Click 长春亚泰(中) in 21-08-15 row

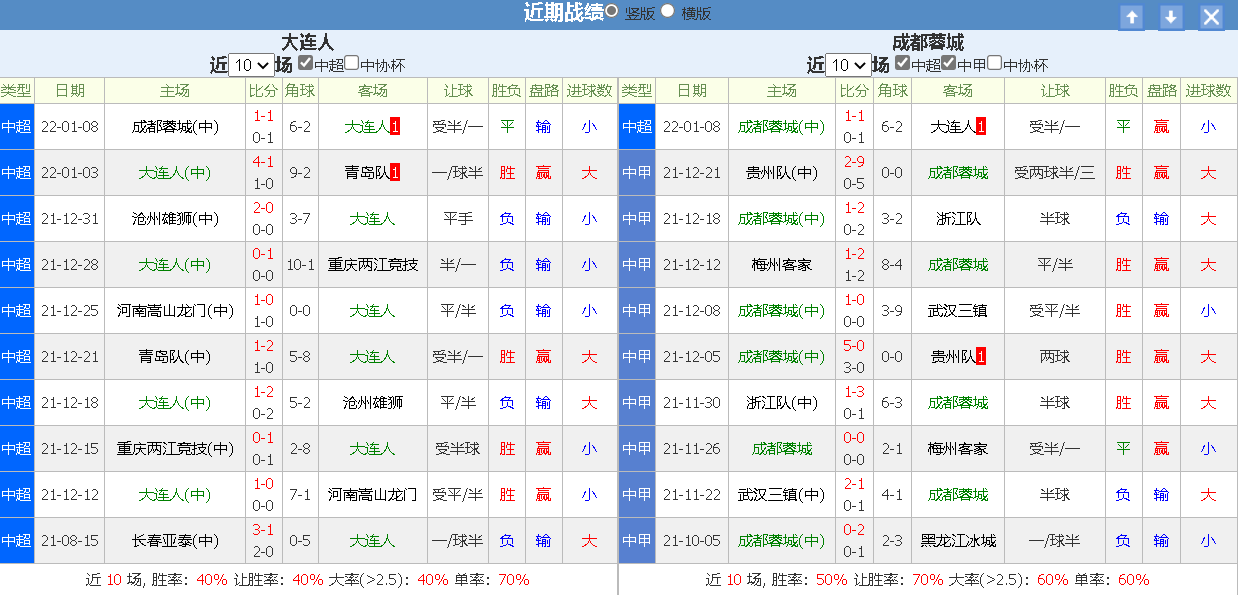[175, 541]
